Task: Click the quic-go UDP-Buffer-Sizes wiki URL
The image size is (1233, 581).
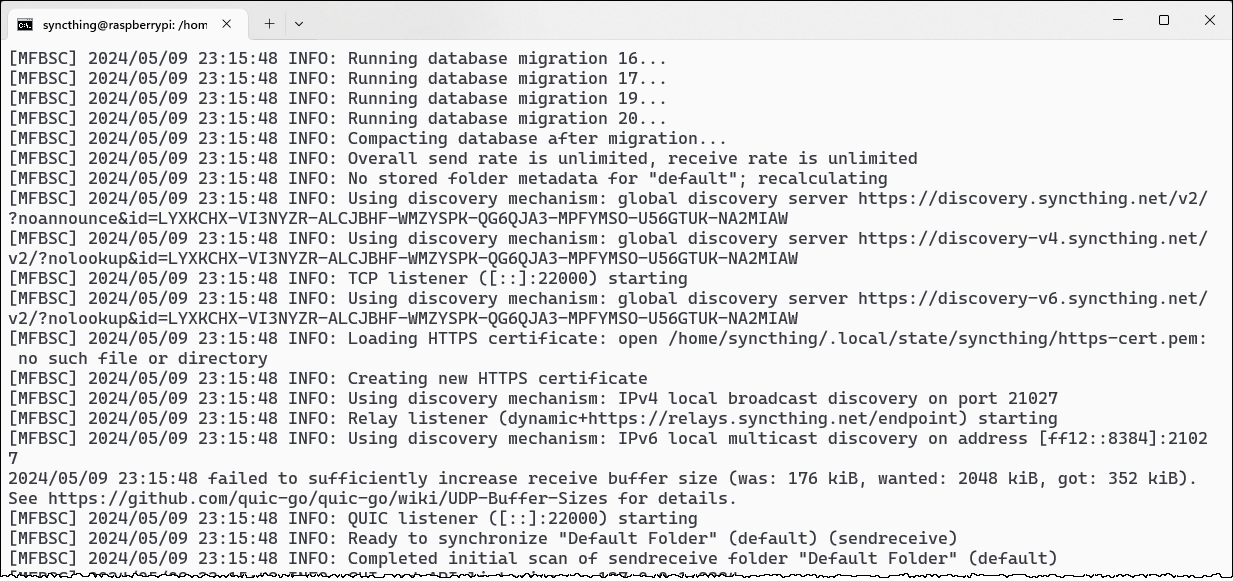Action: tap(327, 498)
